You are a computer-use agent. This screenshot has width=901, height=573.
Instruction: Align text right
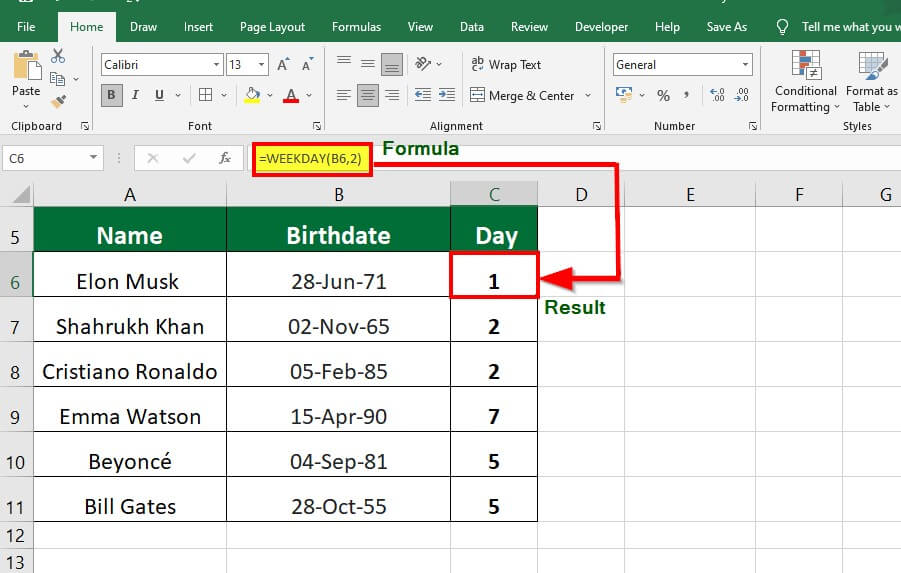(392, 95)
